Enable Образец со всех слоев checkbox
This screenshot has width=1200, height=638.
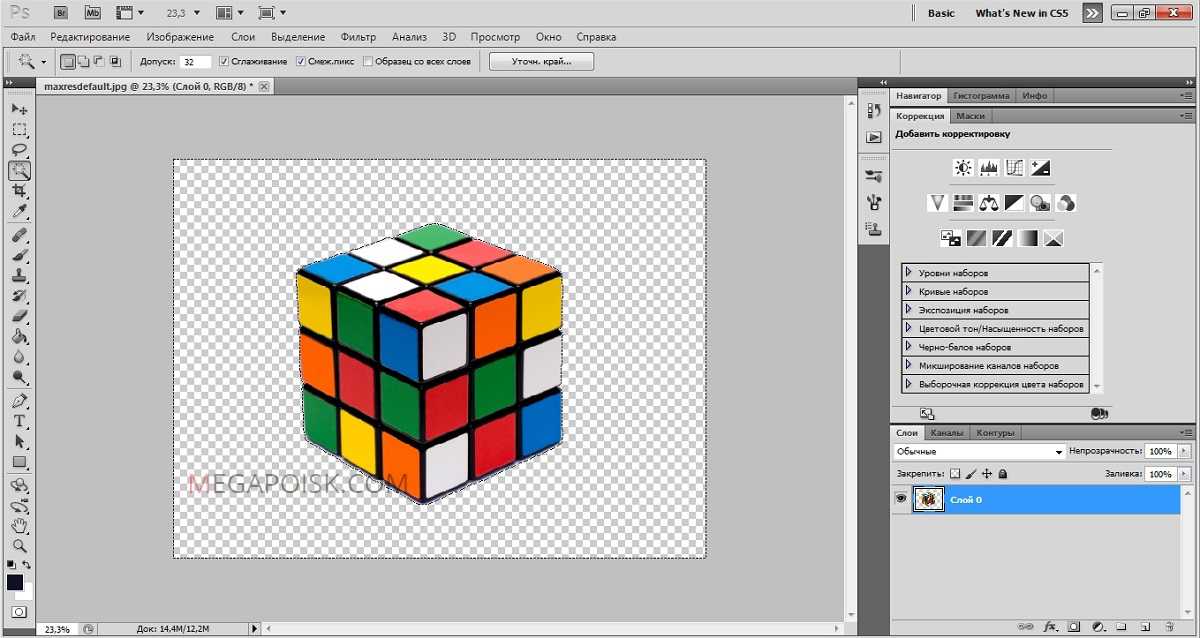tap(368, 62)
